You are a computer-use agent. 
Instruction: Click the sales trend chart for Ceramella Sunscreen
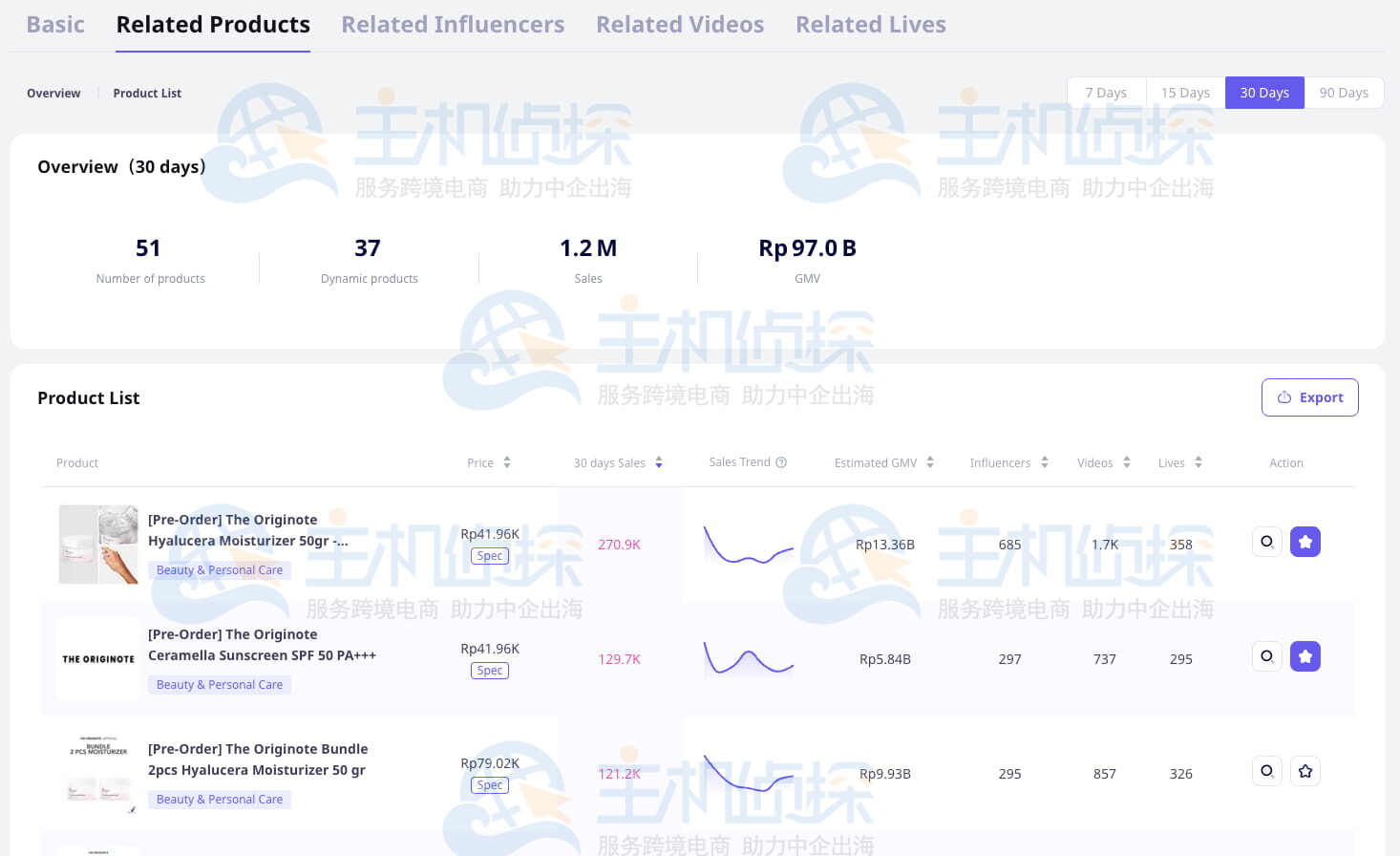click(749, 659)
